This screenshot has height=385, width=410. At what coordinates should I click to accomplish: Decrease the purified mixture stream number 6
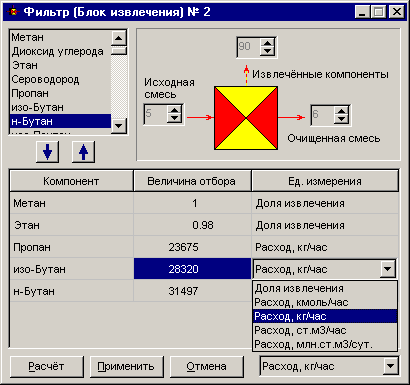[341, 119]
